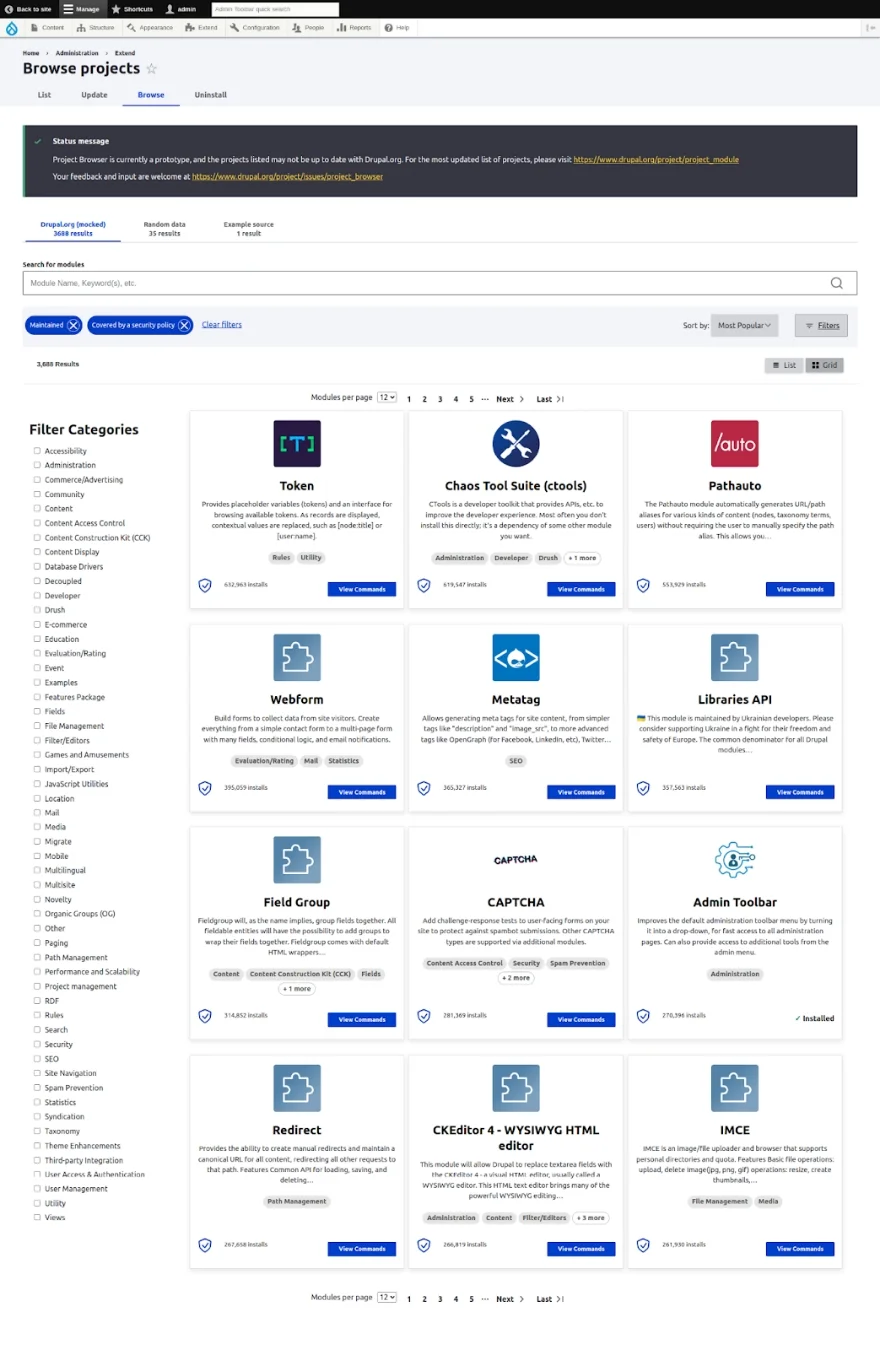Select the Pathauto module icon
The height and width of the screenshot is (1350, 880).
pos(734,443)
